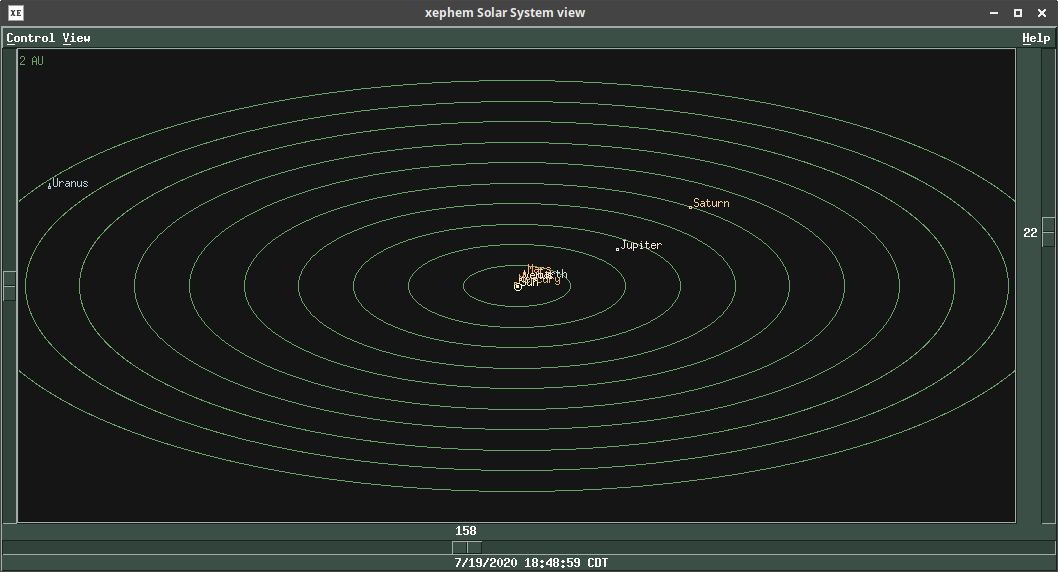The width and height of the screenshot is (1058, 572).
Task: Minimize the xephem Solar System window
Action: pos(994,13)
